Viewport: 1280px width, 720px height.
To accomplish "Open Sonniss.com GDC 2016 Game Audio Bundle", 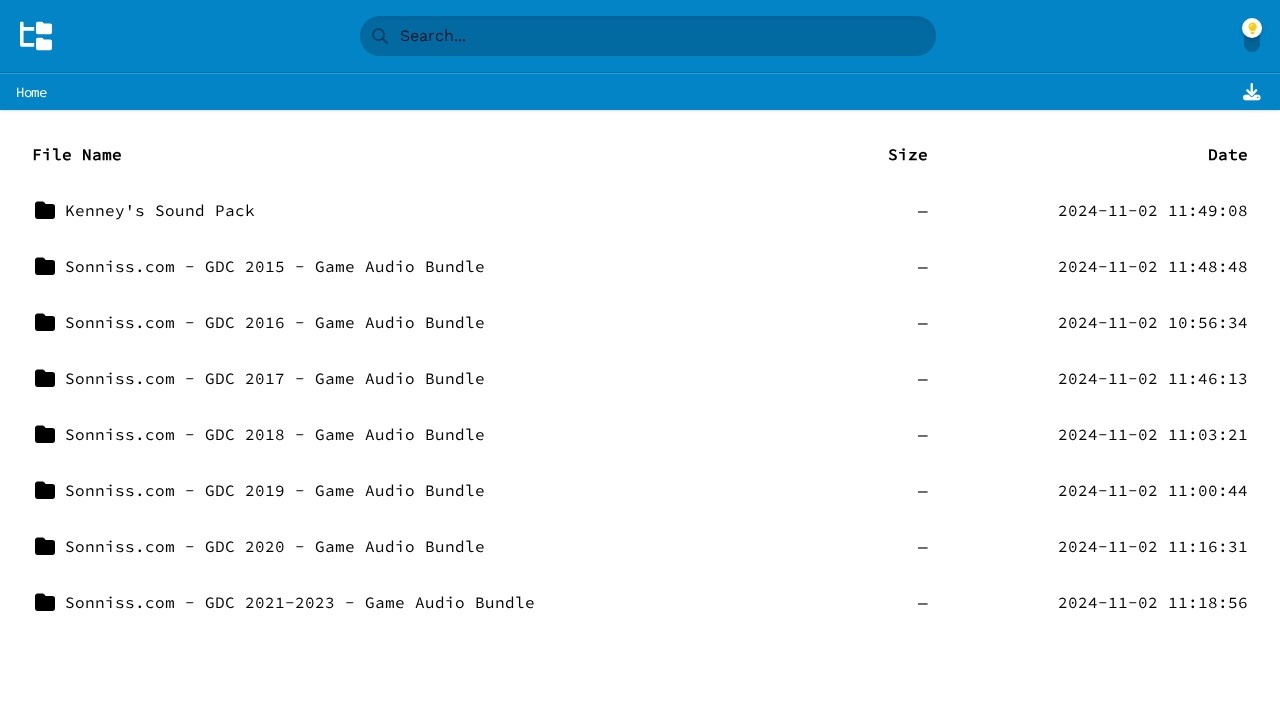I will click(x=275, y=323).
